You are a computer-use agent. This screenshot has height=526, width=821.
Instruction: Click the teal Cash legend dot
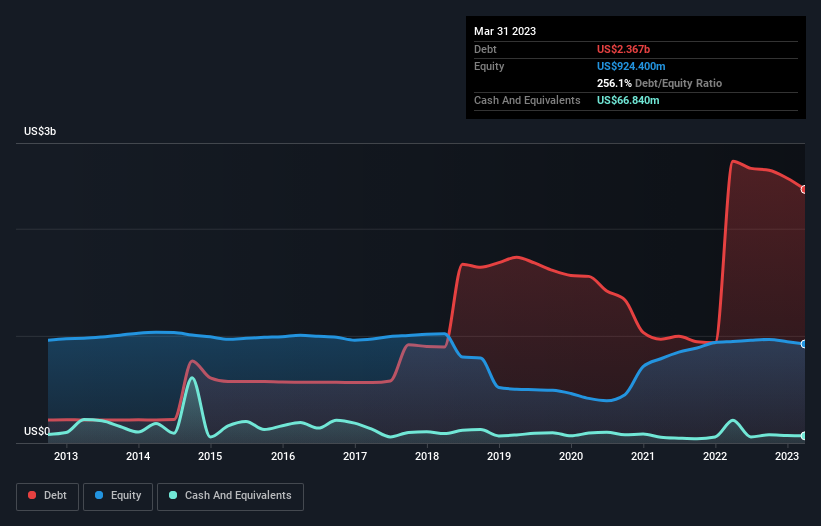tap(173, 495)
